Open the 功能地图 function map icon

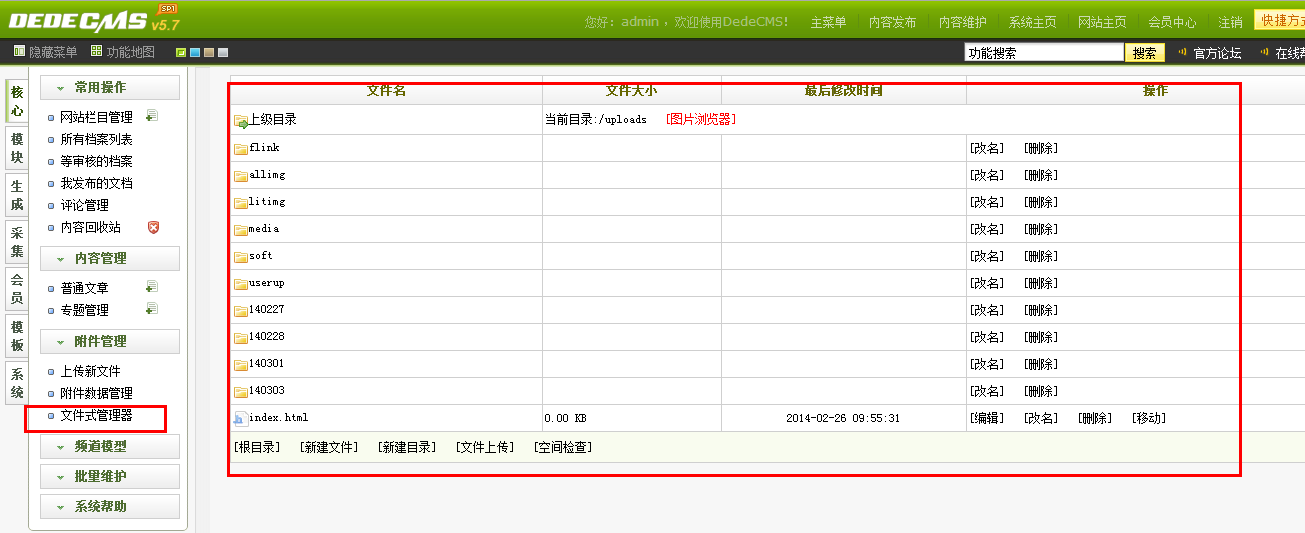pos(96,52)
